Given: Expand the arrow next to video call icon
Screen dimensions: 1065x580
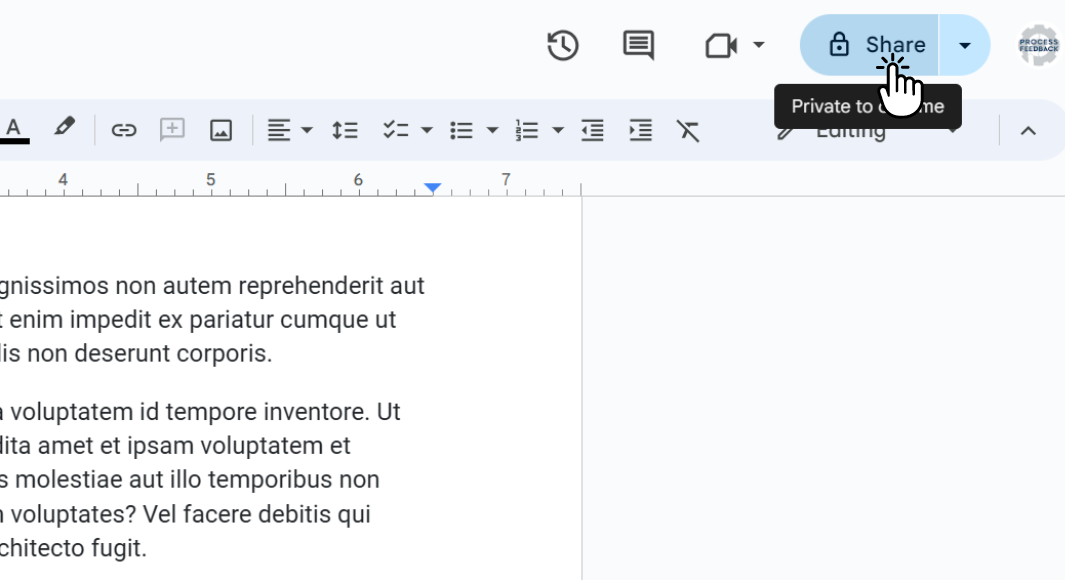Looking at the screenshot, I should pos(759,45).
